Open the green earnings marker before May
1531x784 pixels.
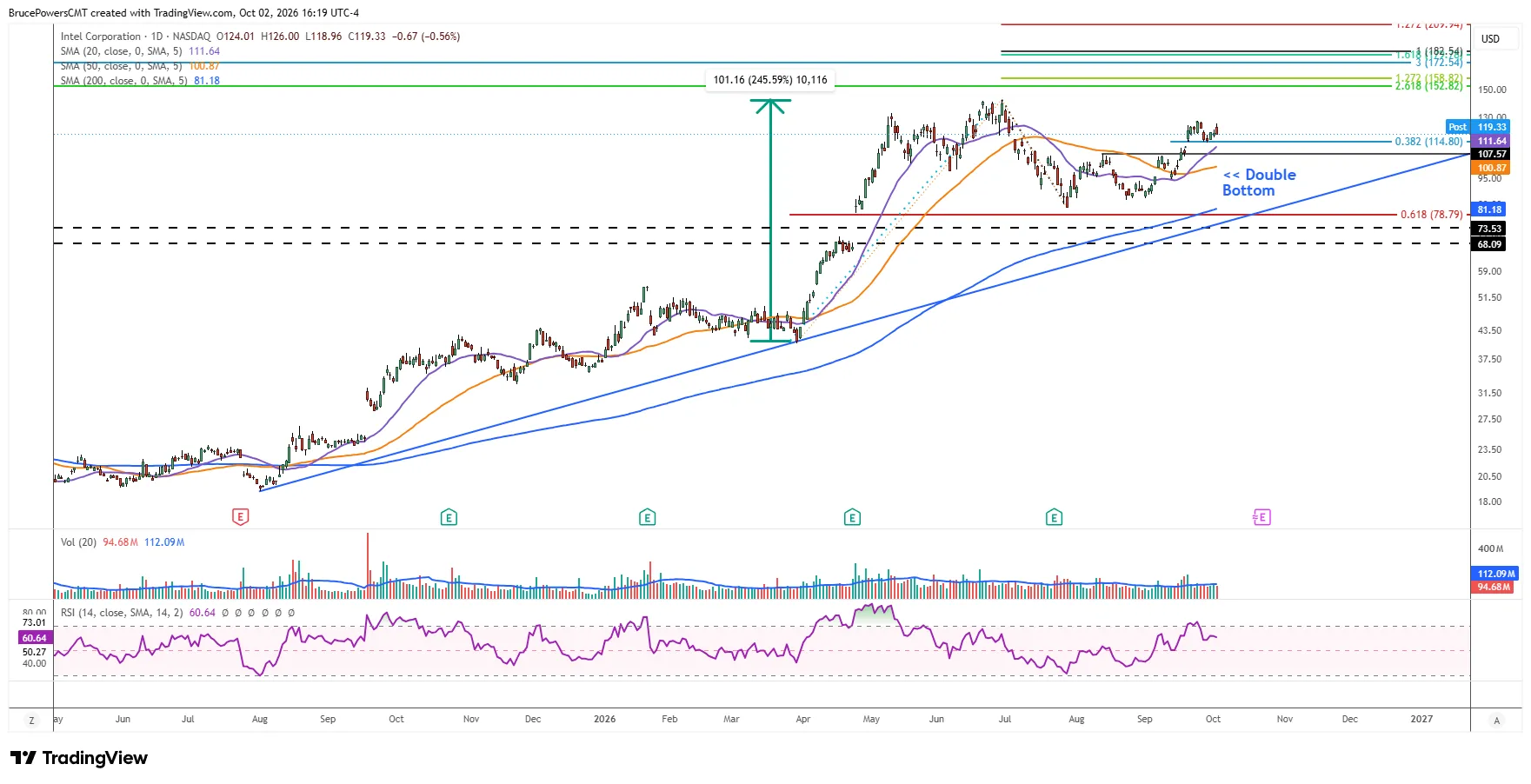tap(852, 517)
